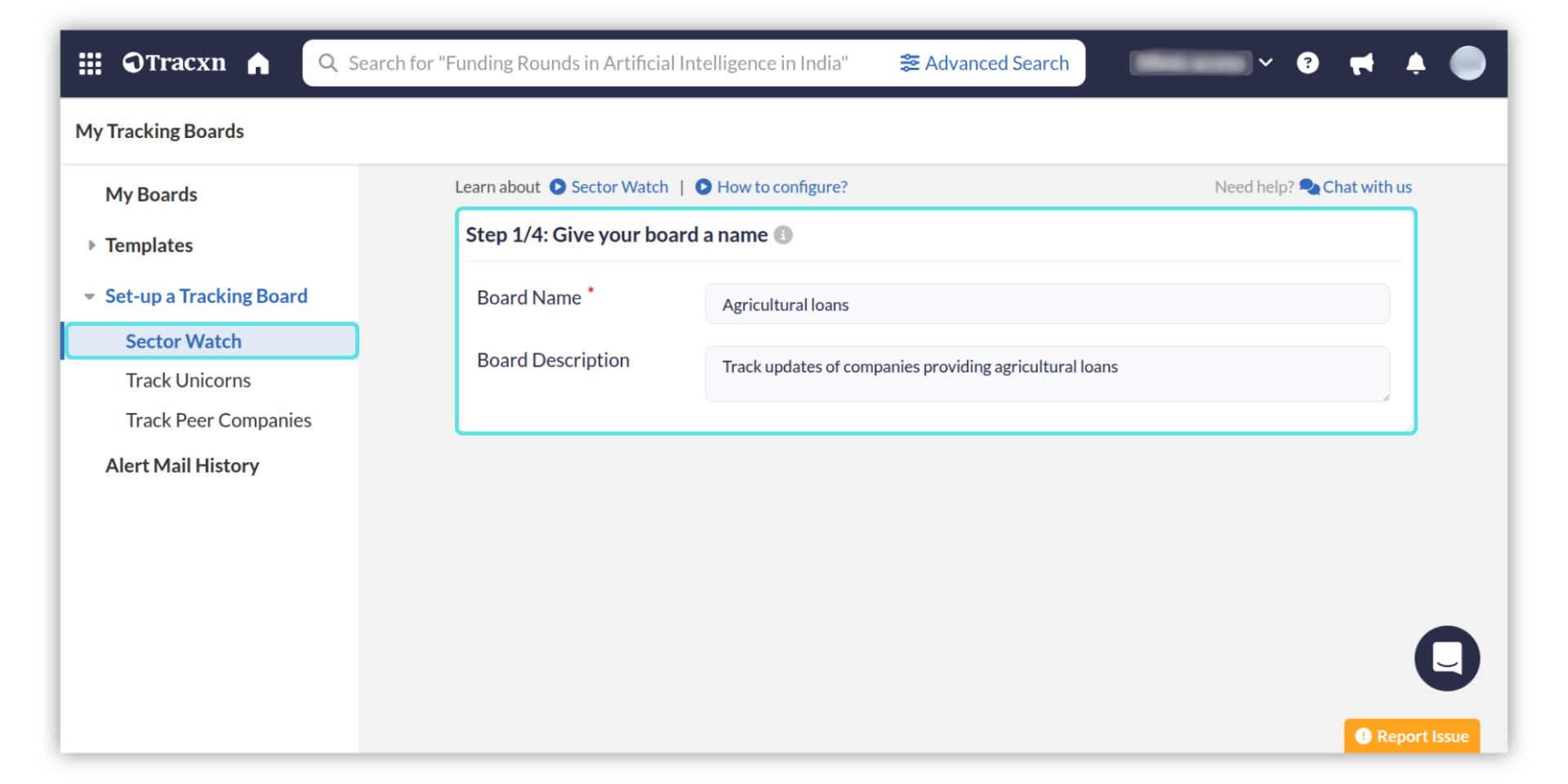Click info icon beside board name heading

pyautogui.click(x=783, y=235)
